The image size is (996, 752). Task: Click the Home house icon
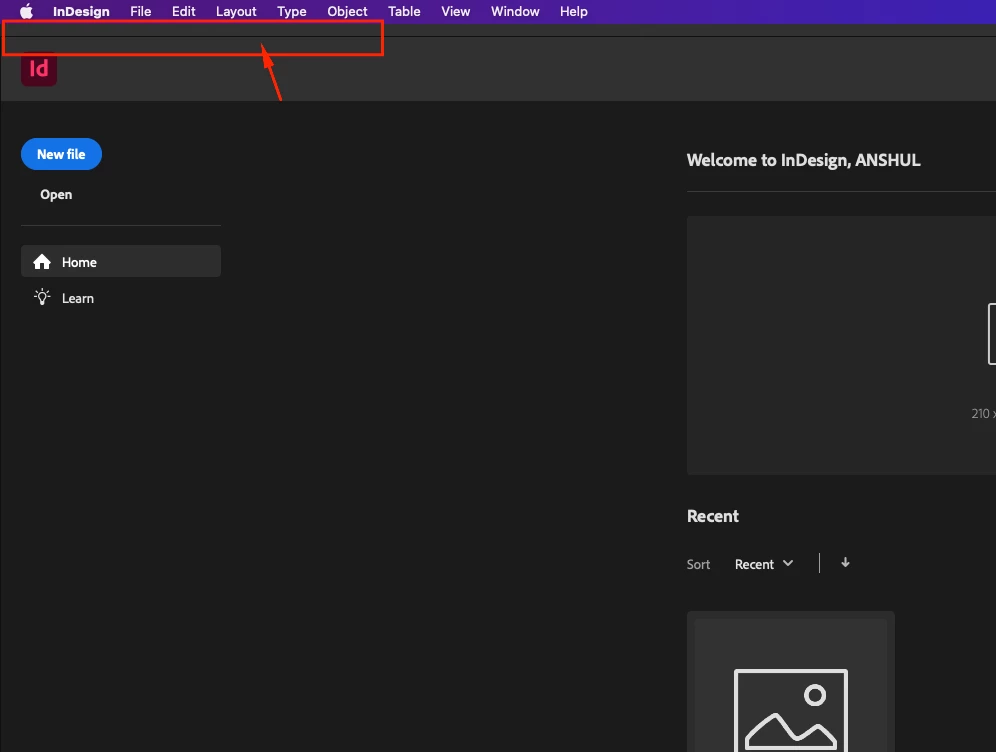(x=42, y=262)
